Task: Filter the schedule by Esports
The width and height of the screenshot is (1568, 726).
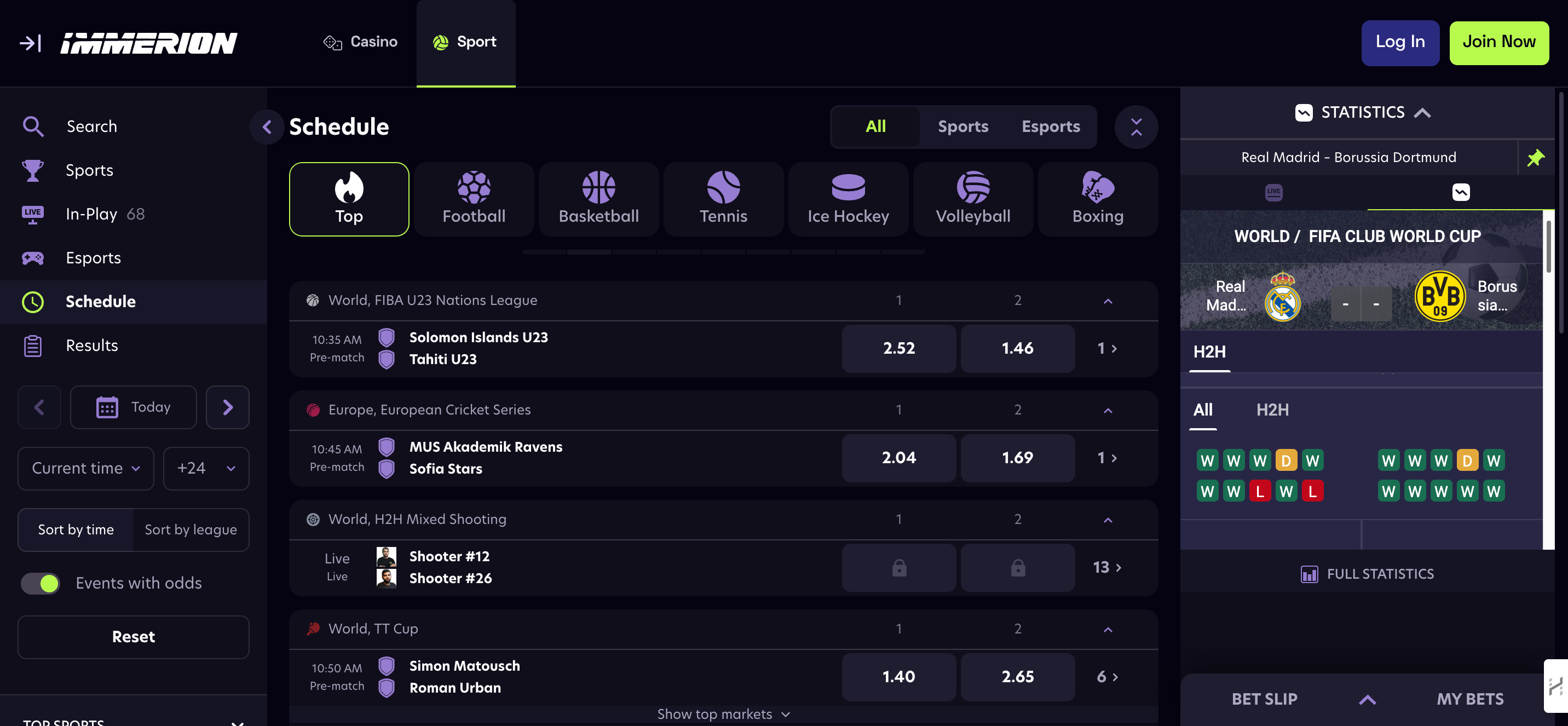Action: pyautogui.click(x=1051, y=126)
